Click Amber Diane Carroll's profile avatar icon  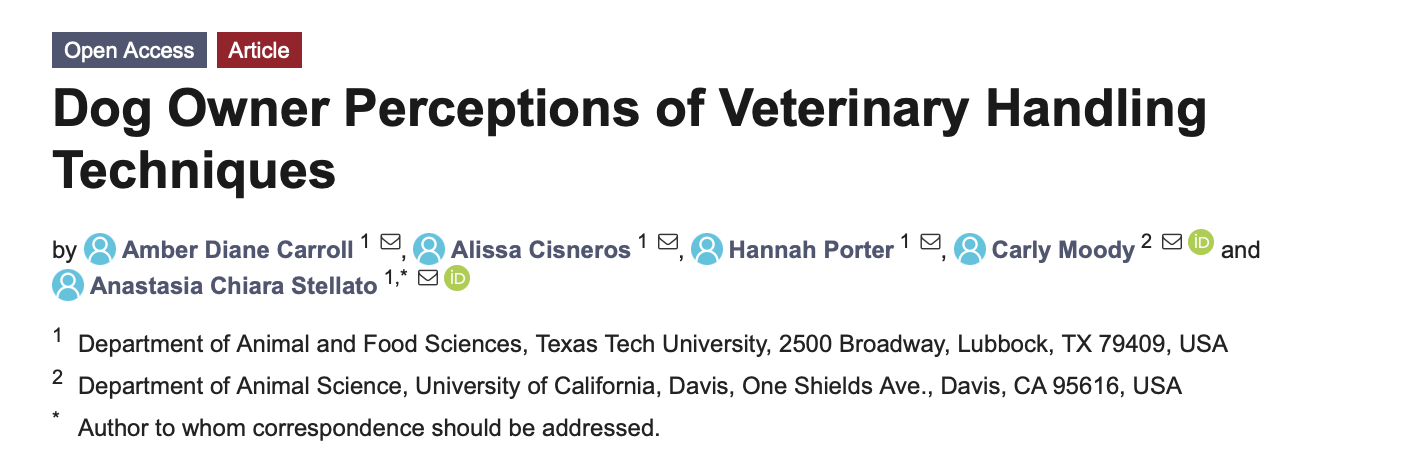(x=100, y=249)
